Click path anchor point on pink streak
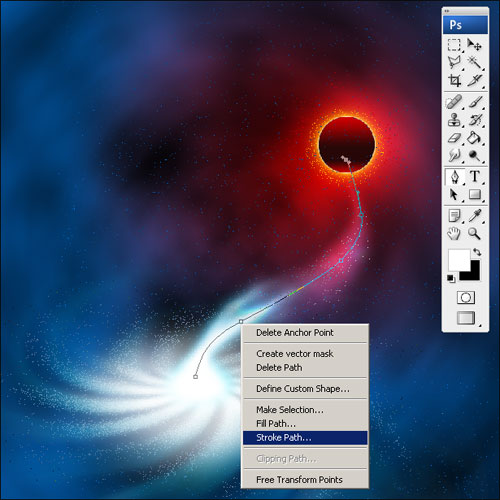The width and height of the screenshot is (500, 500). [x=341, y=261]
